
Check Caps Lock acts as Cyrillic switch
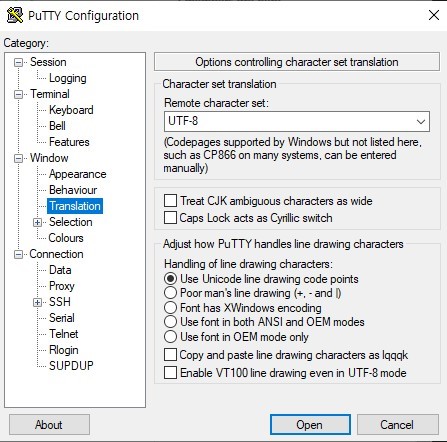pos(170,218)
